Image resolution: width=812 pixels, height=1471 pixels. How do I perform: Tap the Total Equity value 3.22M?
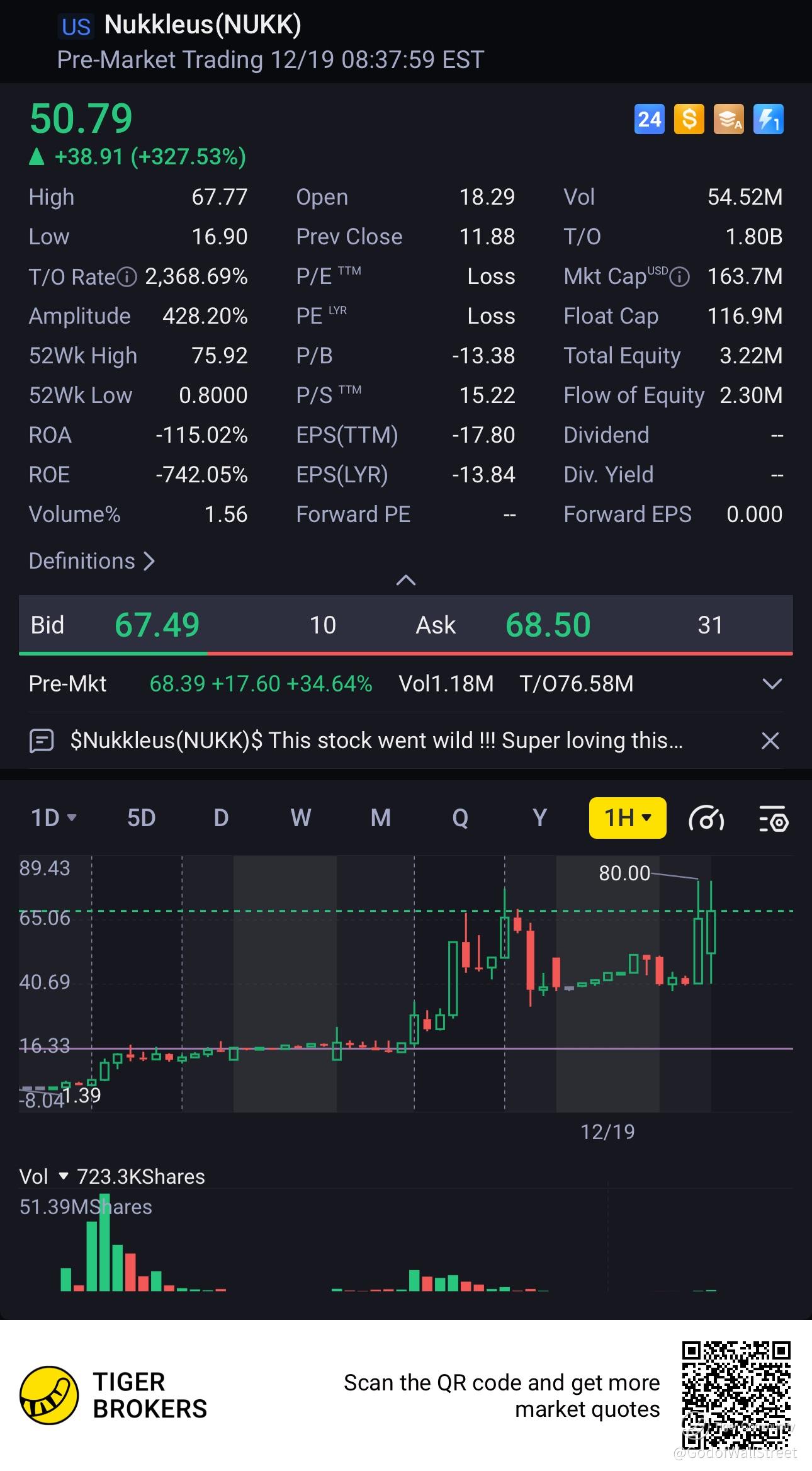[752, 356]
